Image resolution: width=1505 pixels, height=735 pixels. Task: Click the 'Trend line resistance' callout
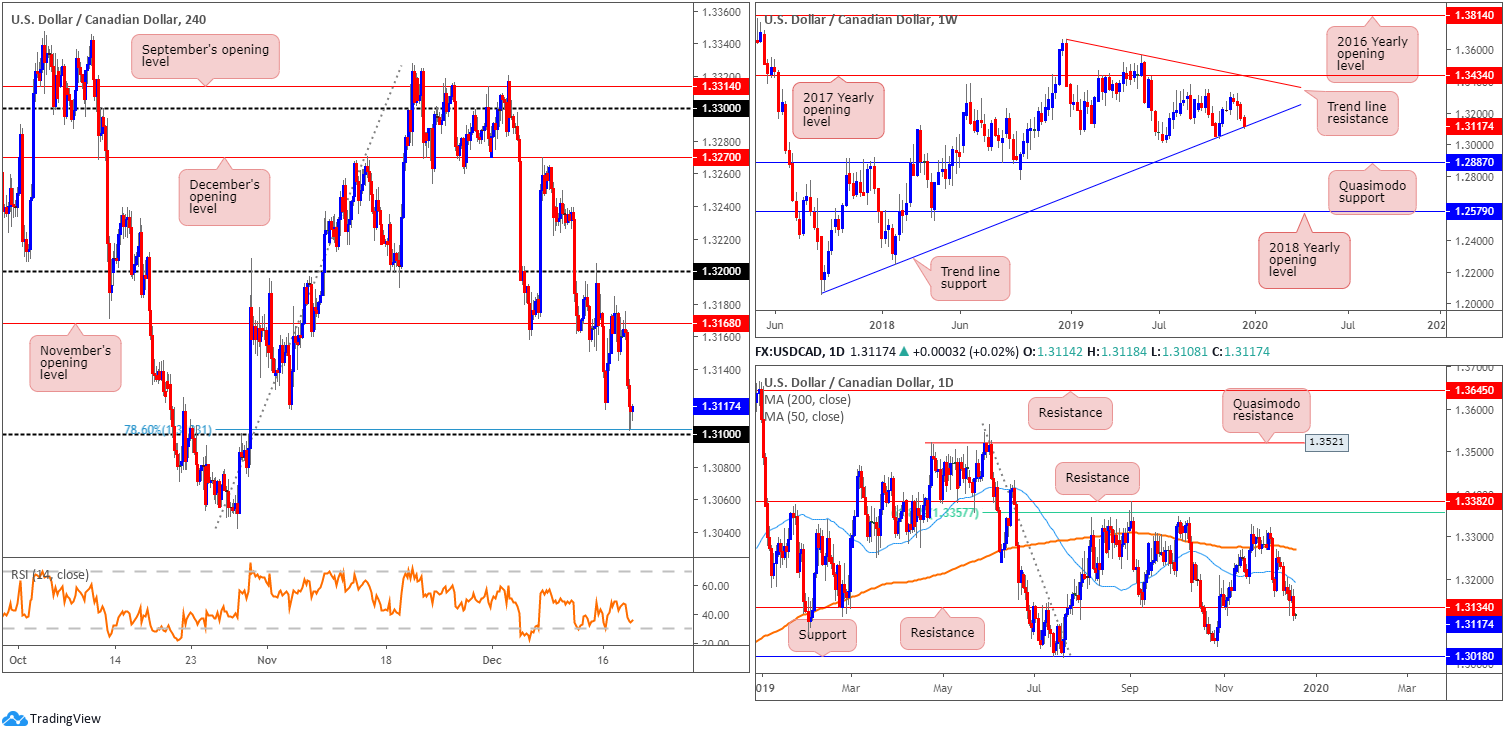click(1357, 111)
